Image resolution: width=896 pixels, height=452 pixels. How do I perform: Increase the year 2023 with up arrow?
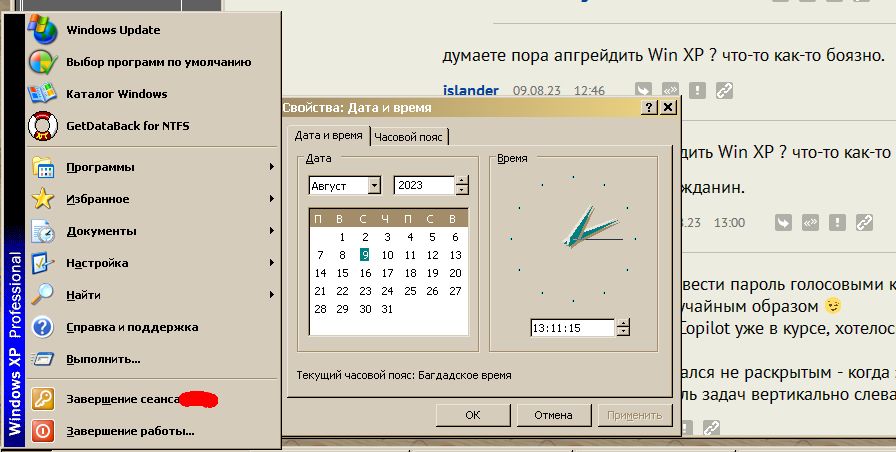pos(461,181)
